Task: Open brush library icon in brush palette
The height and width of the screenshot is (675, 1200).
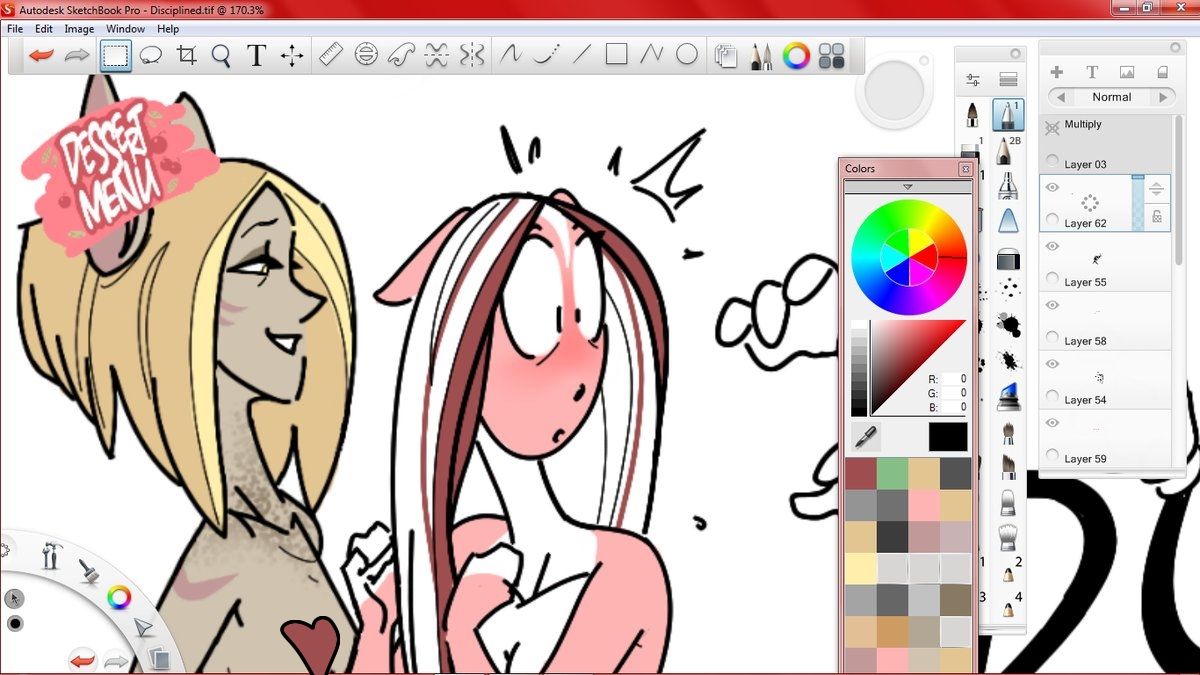Action: [1008, 80]
